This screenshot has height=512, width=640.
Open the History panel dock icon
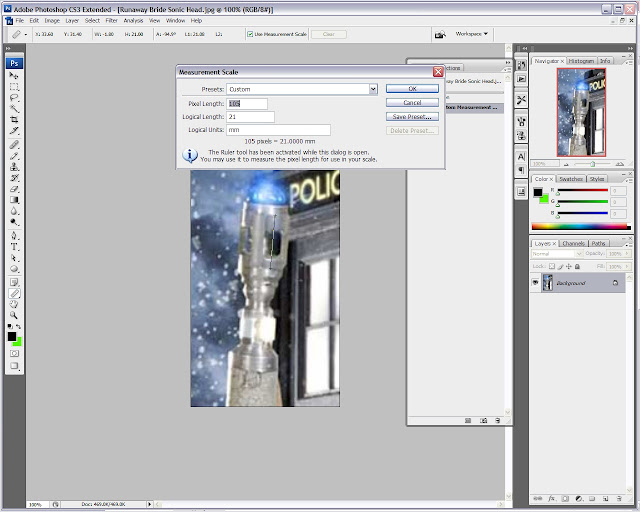point(521,65)
